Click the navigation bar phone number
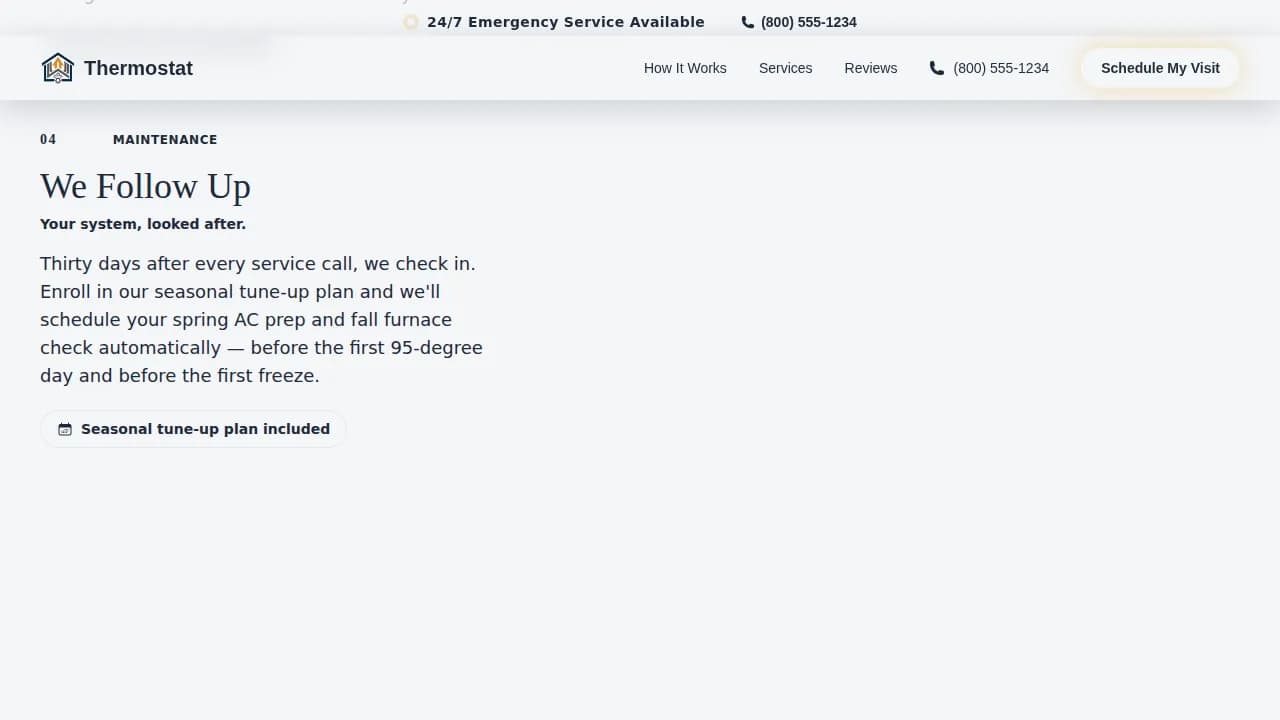Screen dimensions: 1280x720 pyautogui.click(x=1001, y=68)
